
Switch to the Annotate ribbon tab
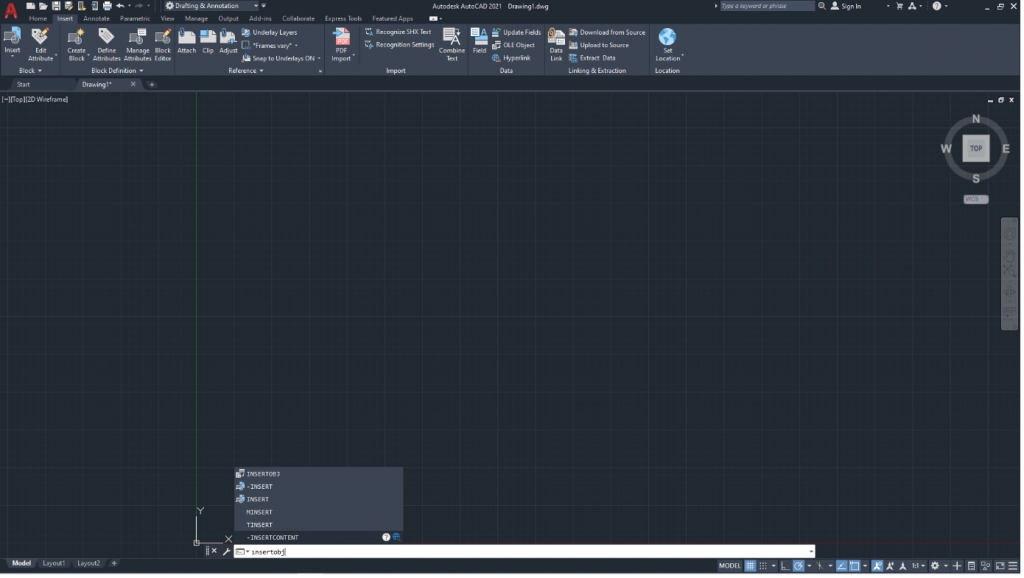97,17
